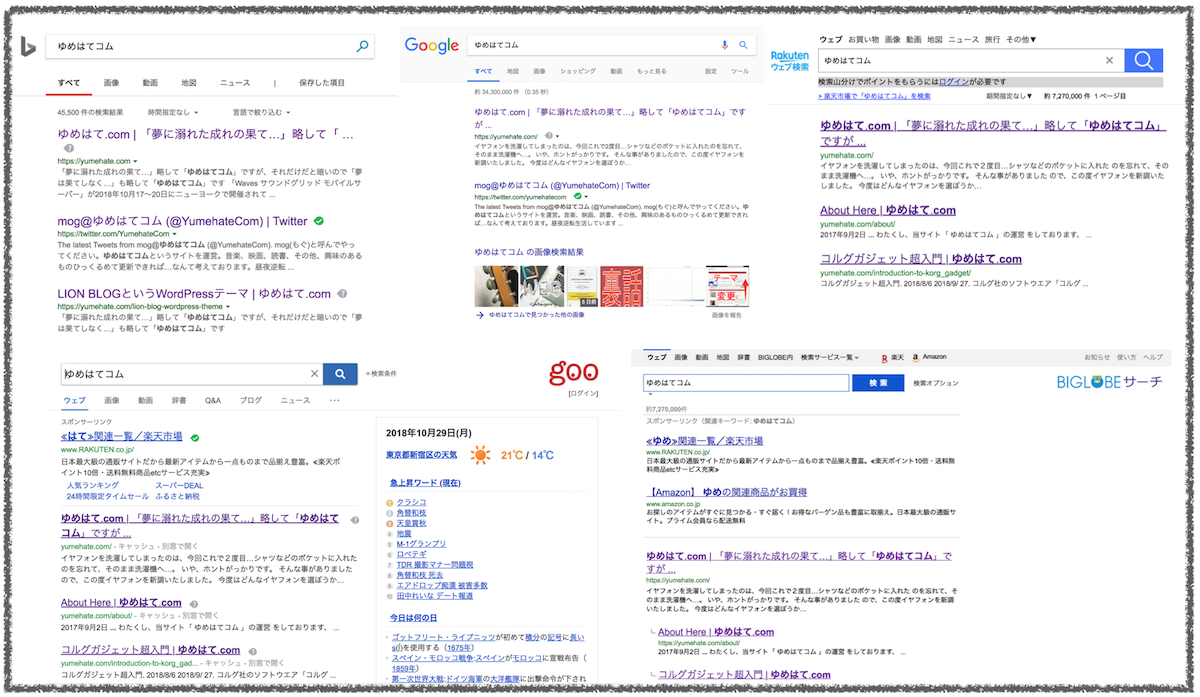This screenshot has height=697, width=1200.
Task: Switch to Google's ショッピング tab
Action: point(578,72)
